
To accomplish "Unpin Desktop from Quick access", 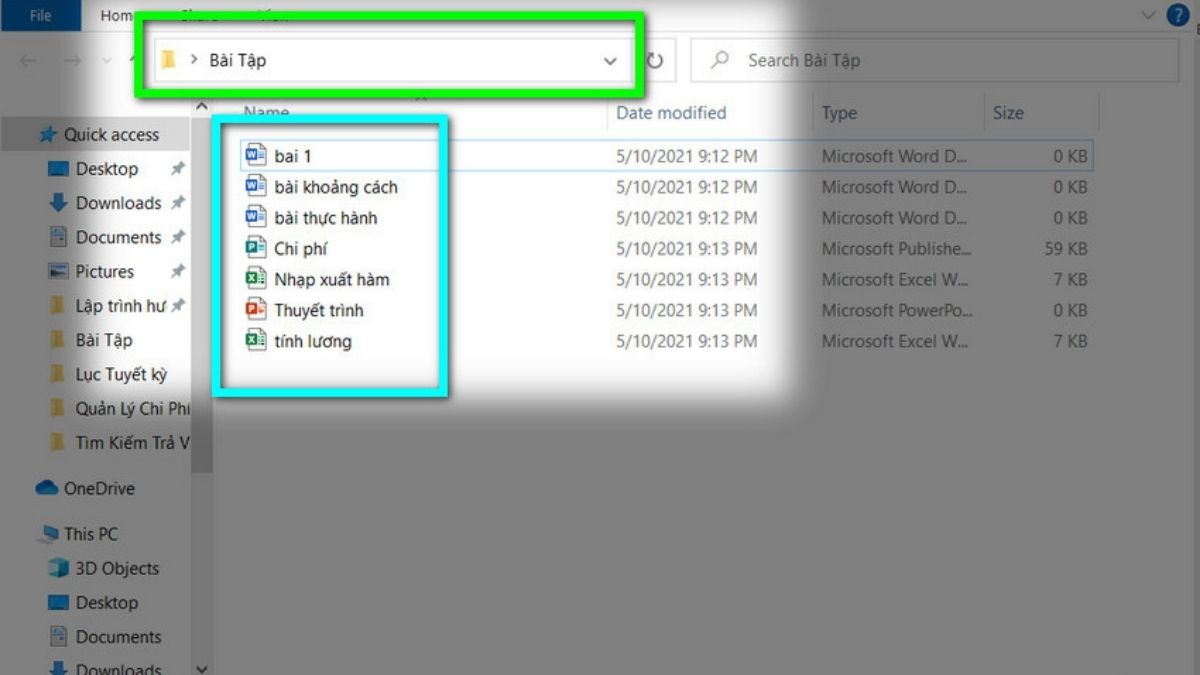I will click(x=178, y=168).
